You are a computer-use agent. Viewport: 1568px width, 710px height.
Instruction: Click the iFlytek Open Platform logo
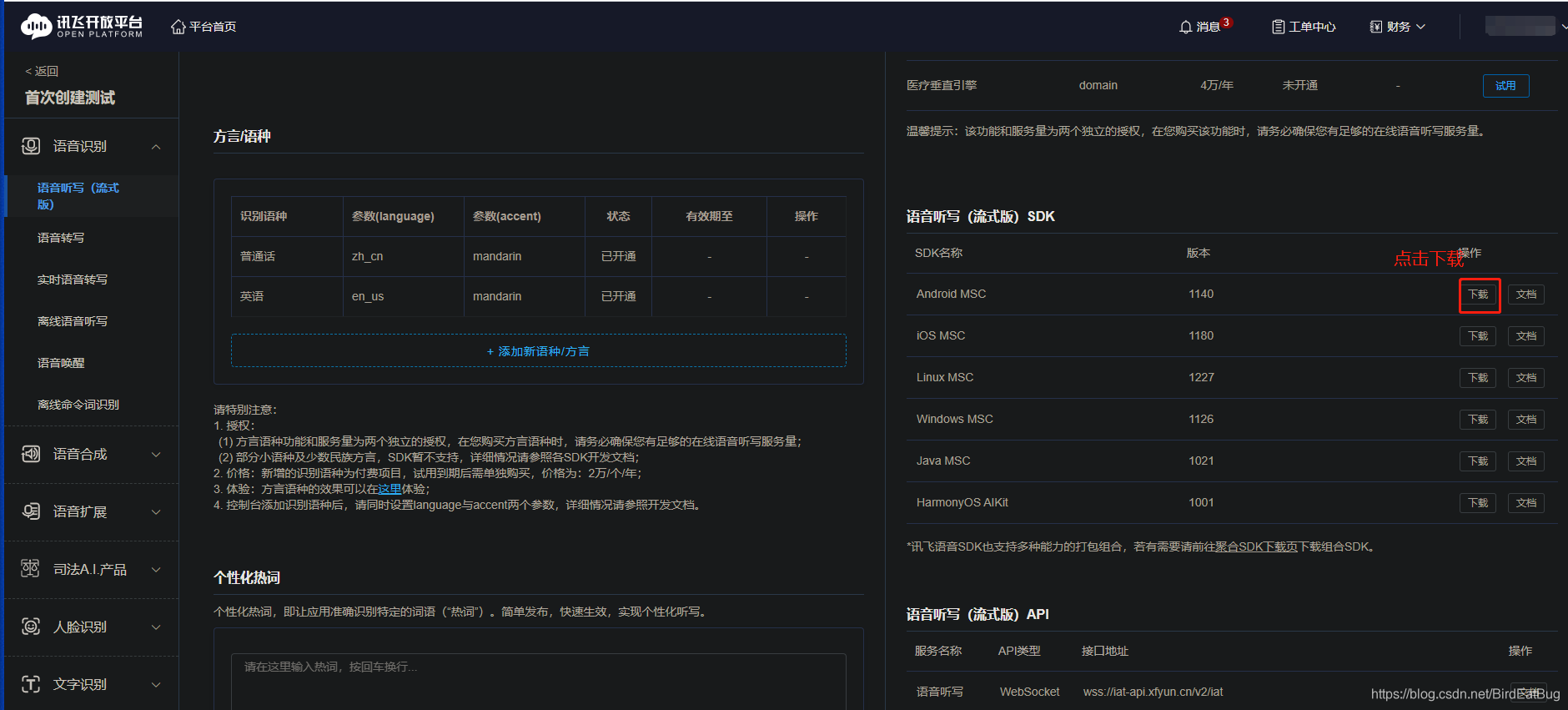(82, 27)
